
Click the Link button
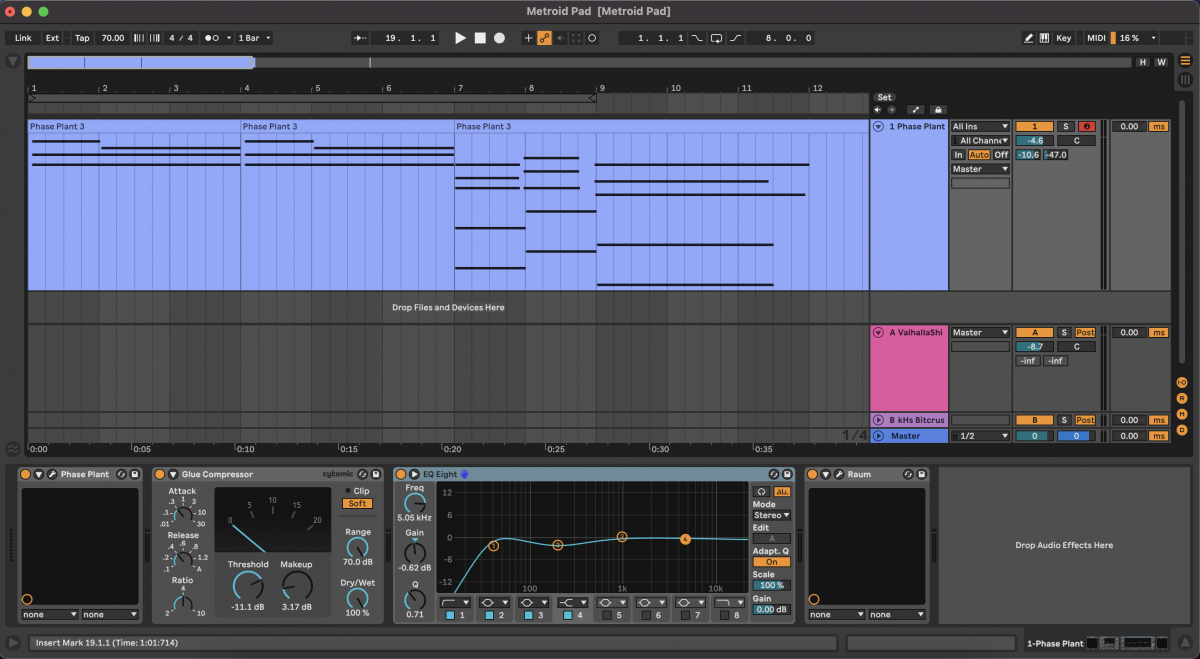[x=23, y=38]
